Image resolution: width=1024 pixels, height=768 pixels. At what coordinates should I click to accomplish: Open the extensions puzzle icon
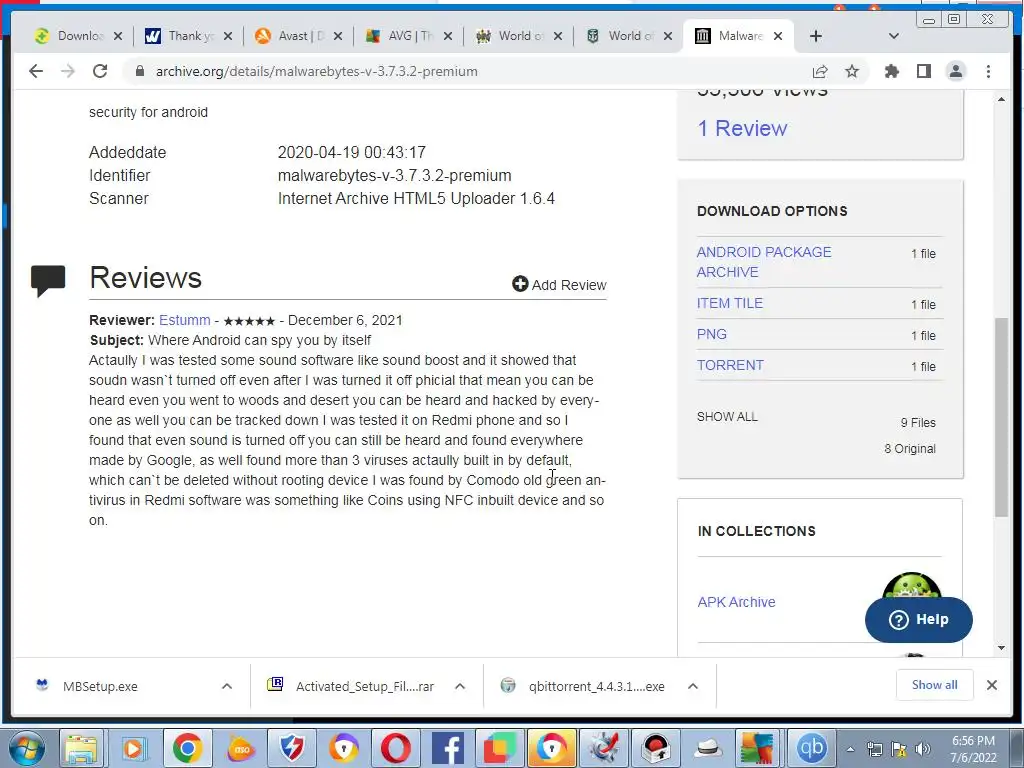[891, 71]
